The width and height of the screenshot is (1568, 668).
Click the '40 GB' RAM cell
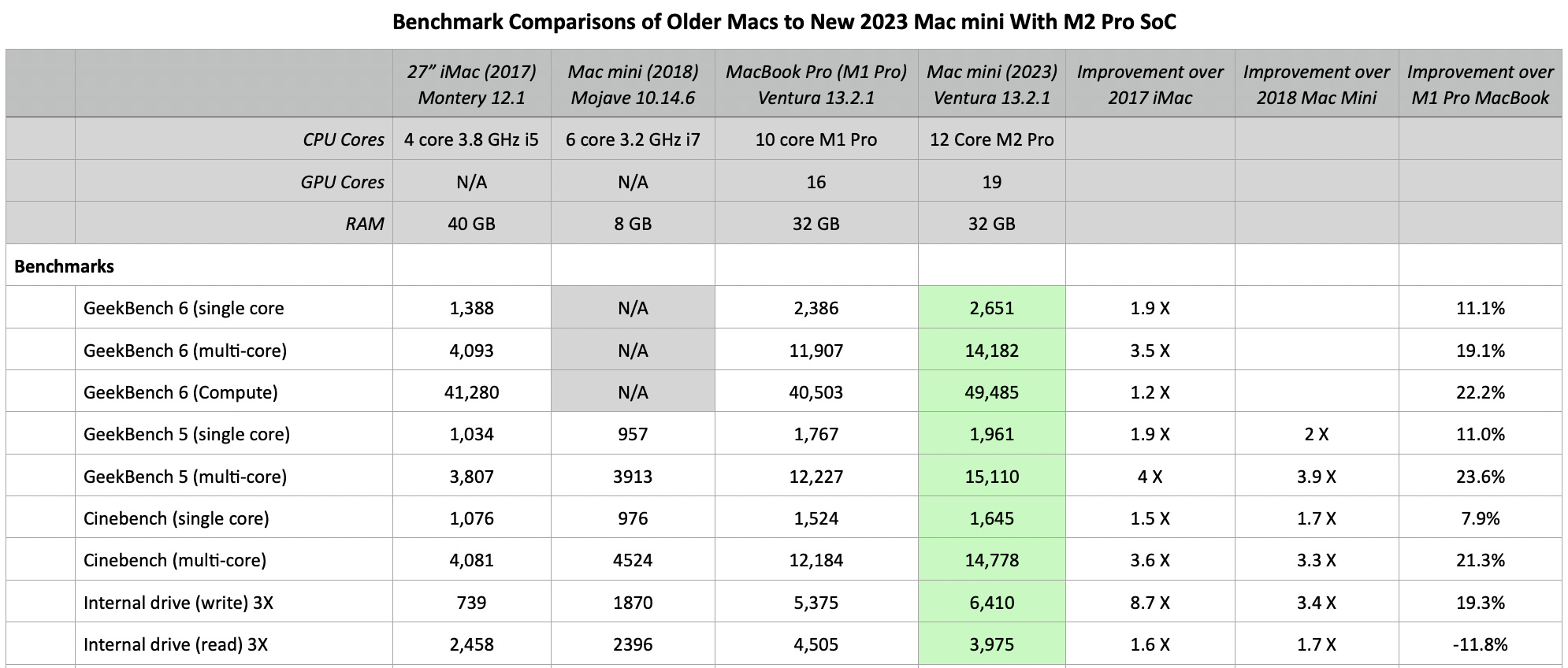pyautogui.click(x=472, y=224)
